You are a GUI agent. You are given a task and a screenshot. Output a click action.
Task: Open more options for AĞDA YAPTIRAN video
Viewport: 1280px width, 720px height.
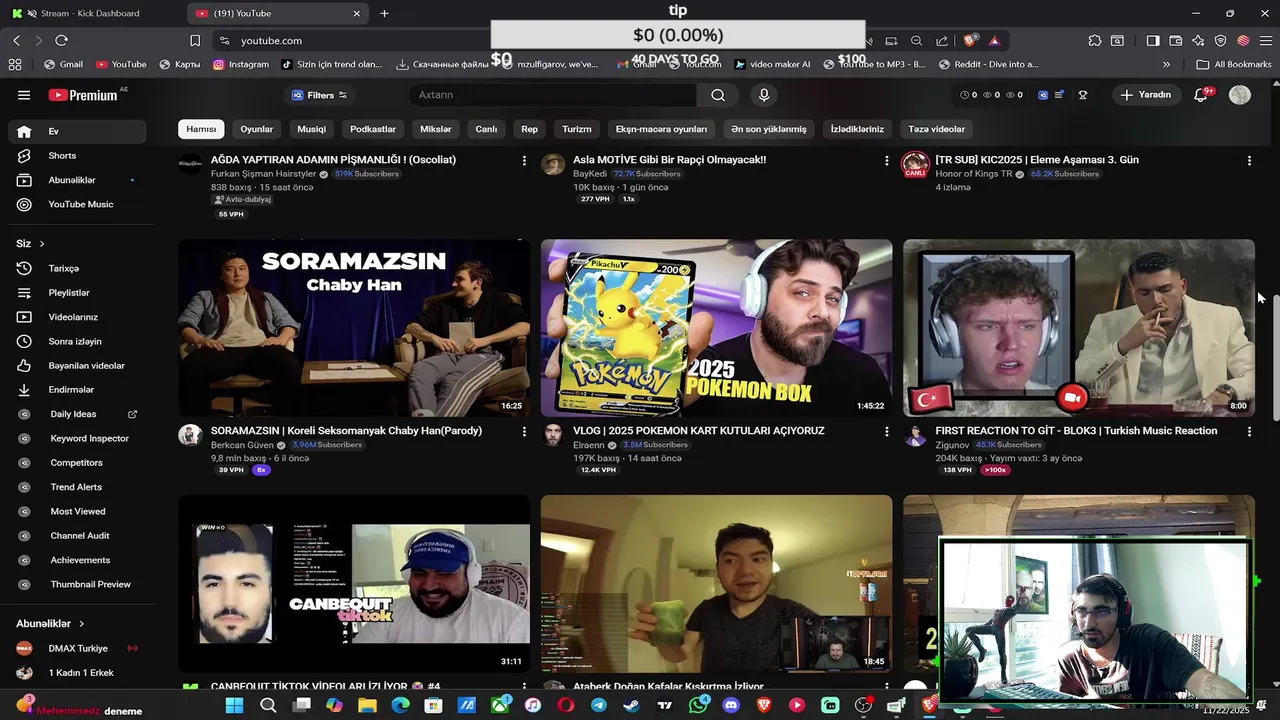tap(524, 160)
